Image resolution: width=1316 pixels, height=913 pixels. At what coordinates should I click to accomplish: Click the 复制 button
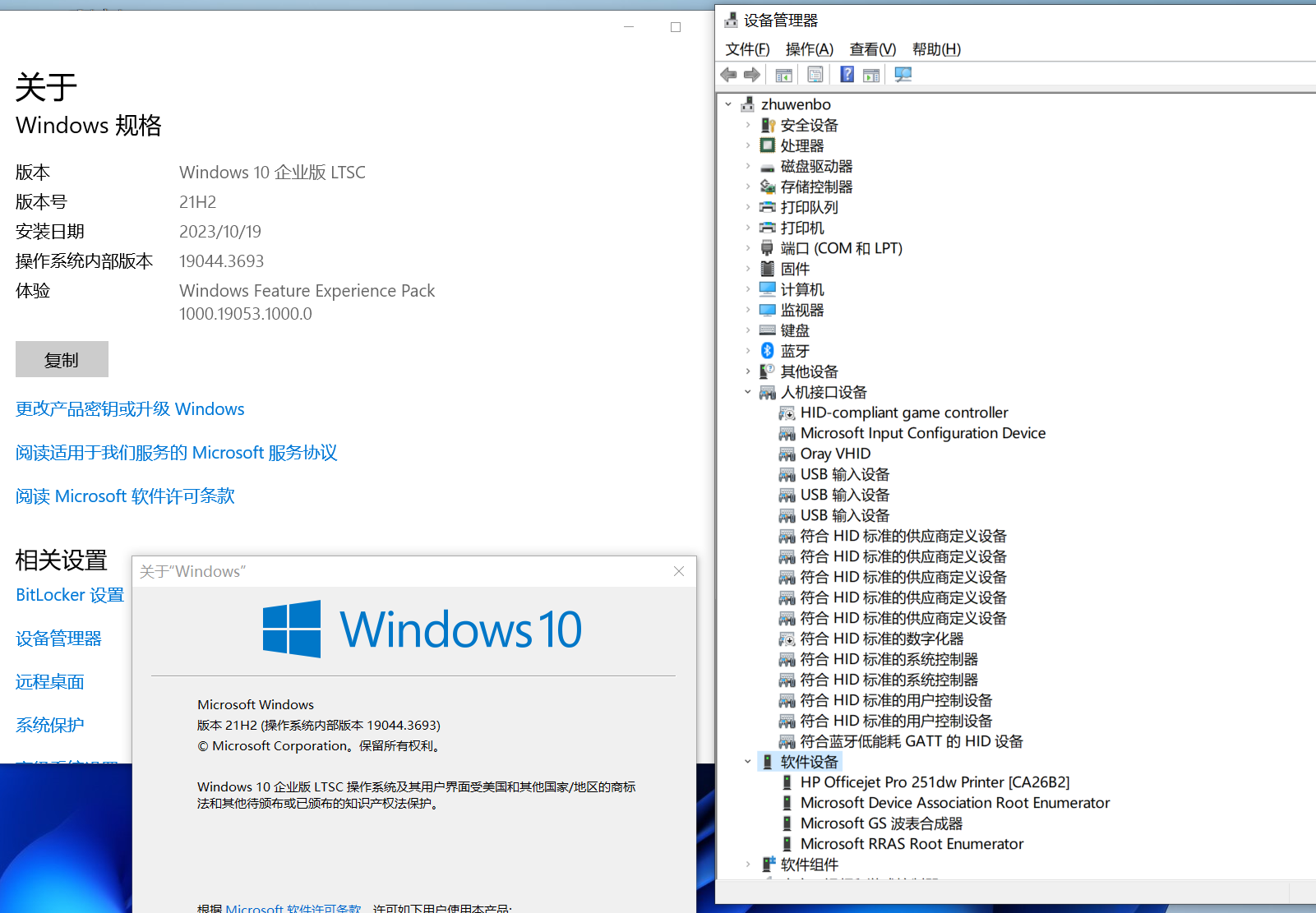[62, 360]
